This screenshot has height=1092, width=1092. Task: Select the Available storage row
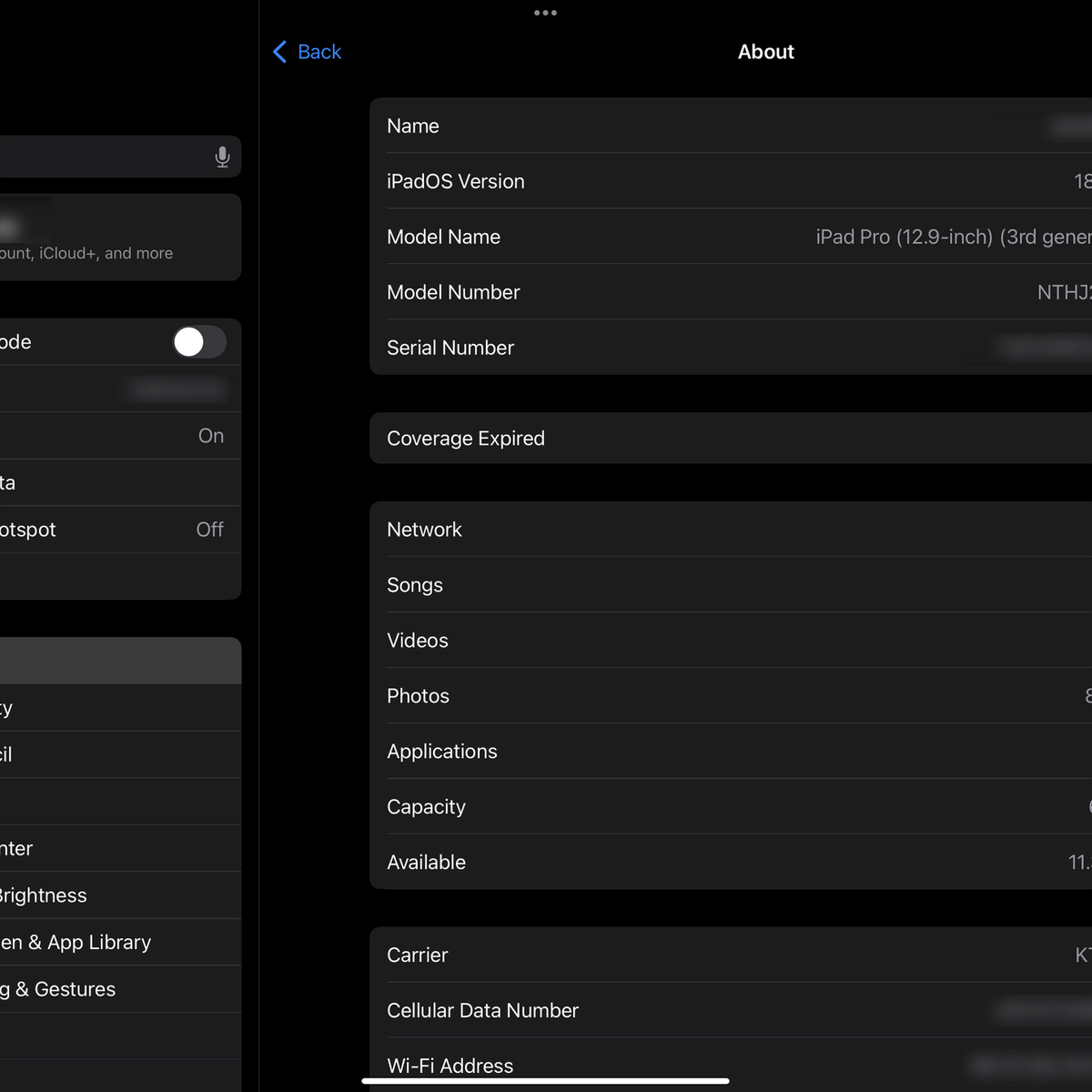731,863
